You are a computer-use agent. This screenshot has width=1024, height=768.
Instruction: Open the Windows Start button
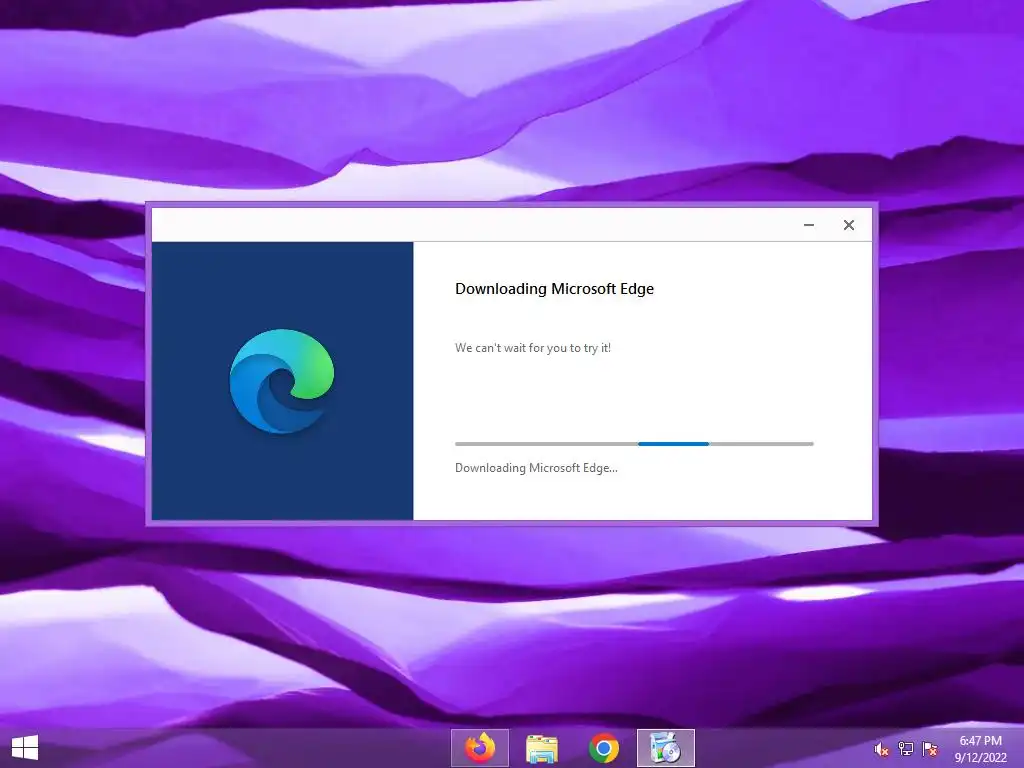[25, 748]
